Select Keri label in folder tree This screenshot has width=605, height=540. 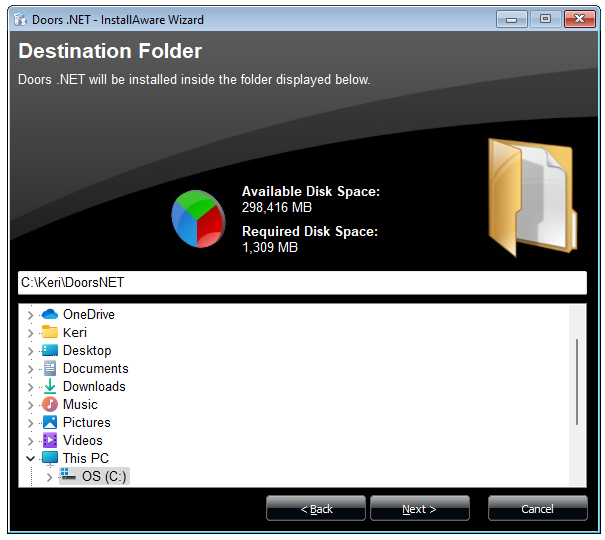(x=75, y=332)
